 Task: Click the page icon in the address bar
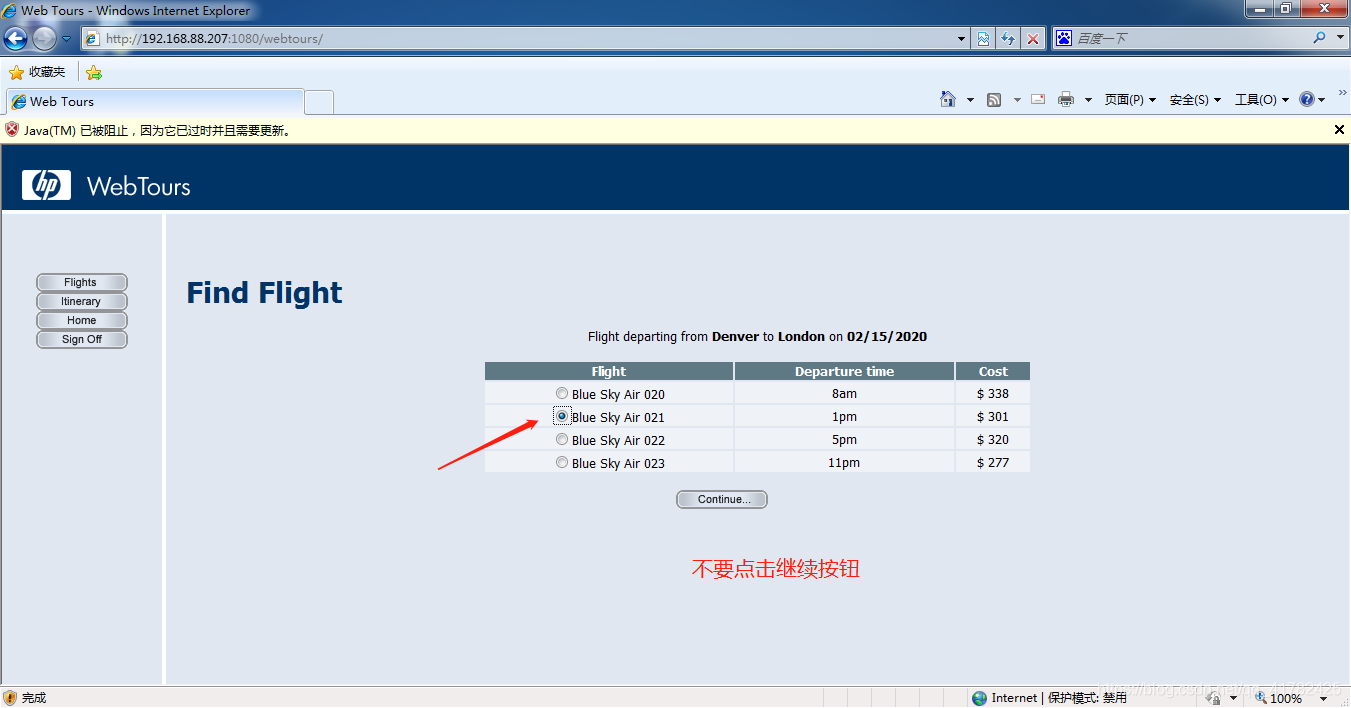(92, 39)
